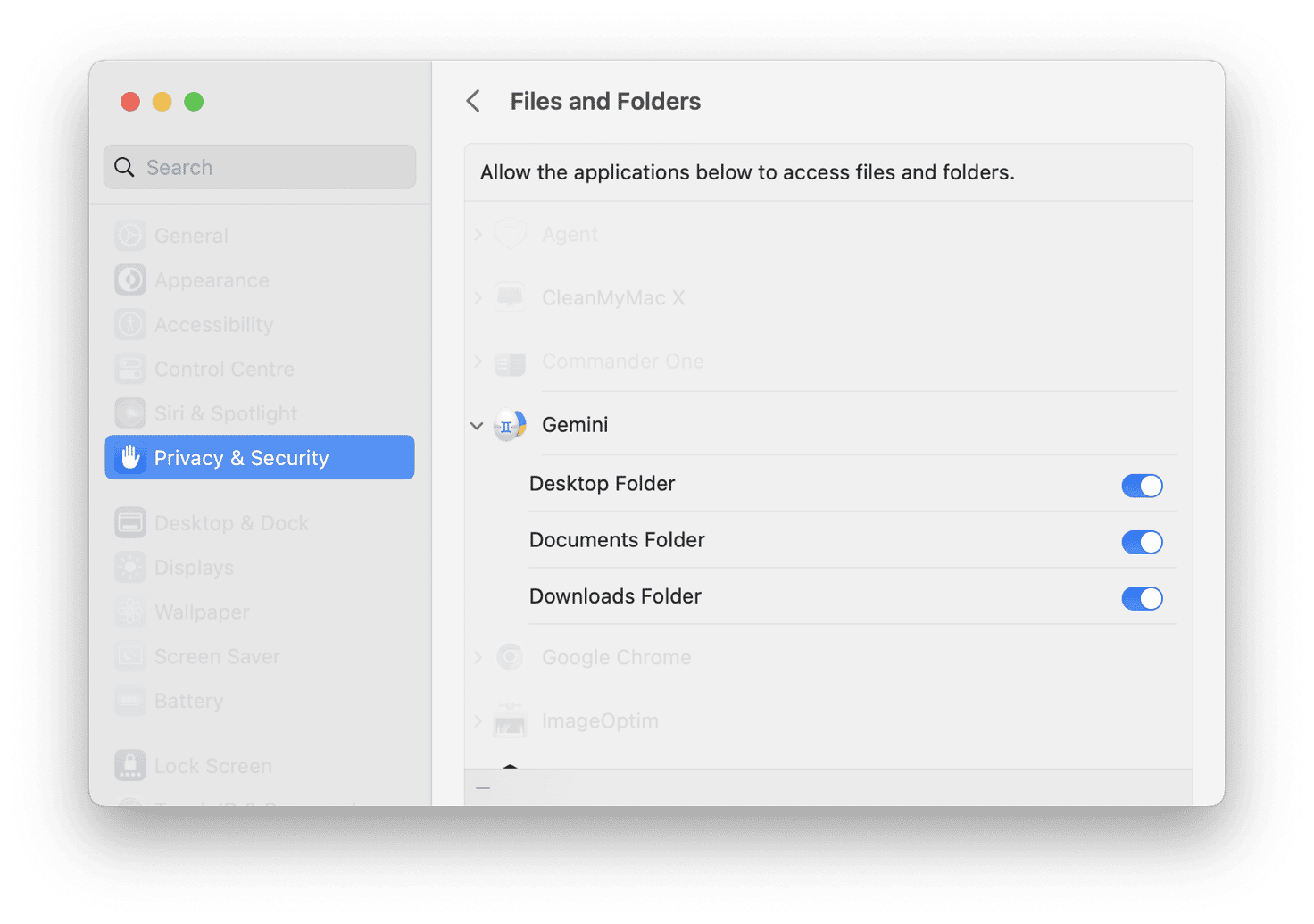Open the Desktop & Dock settings pane
Image resolution: width=1314 pixels, height=924 pixels.
pyautogui.click(x=260, y=523)
